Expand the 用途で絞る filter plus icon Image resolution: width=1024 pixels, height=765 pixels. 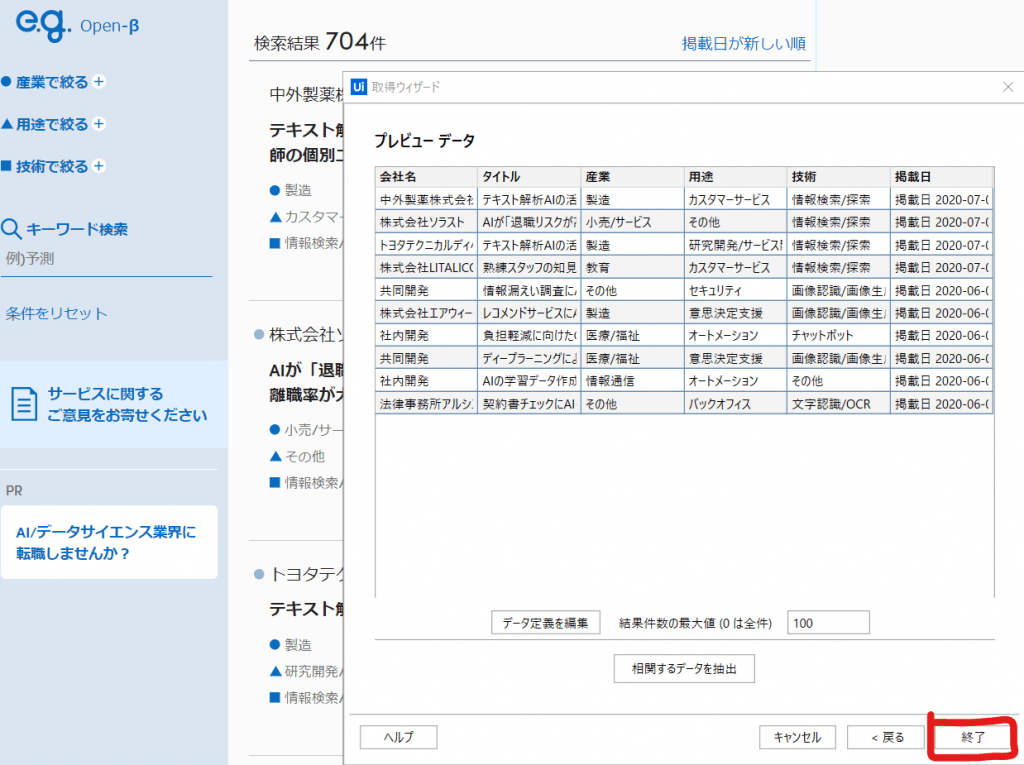97,124
